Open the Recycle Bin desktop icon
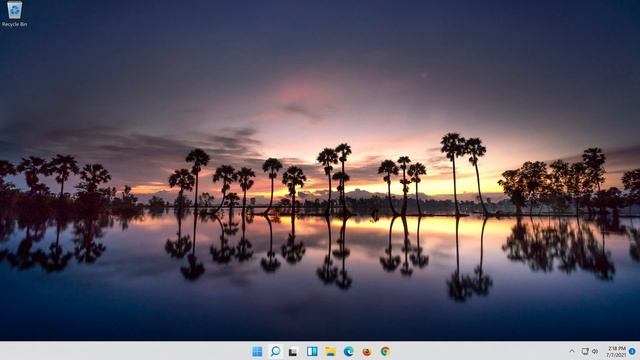The width and height of the screenshot is (640, 360). (14, 14)
